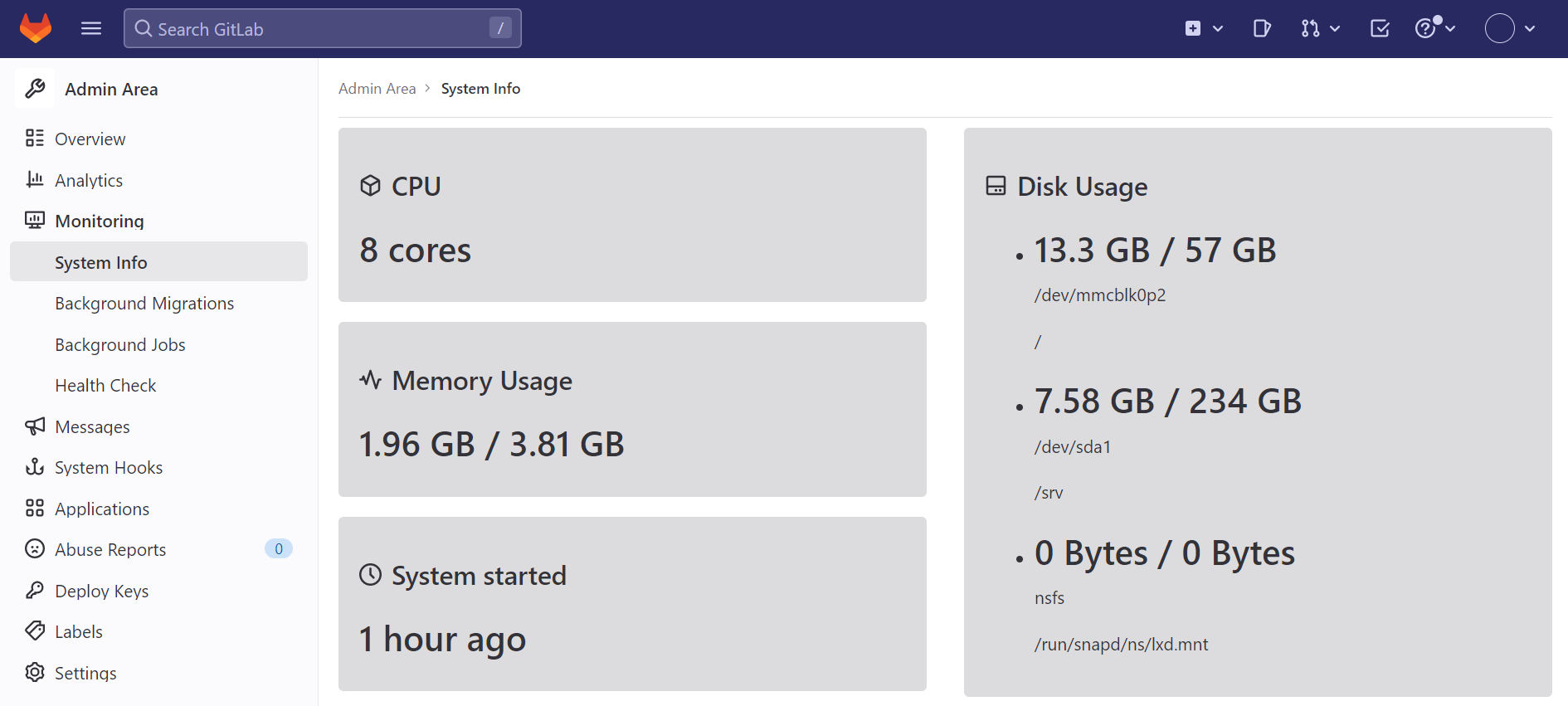Click the 7.58 GB / 234 GB value

[x=1168, y=402]
